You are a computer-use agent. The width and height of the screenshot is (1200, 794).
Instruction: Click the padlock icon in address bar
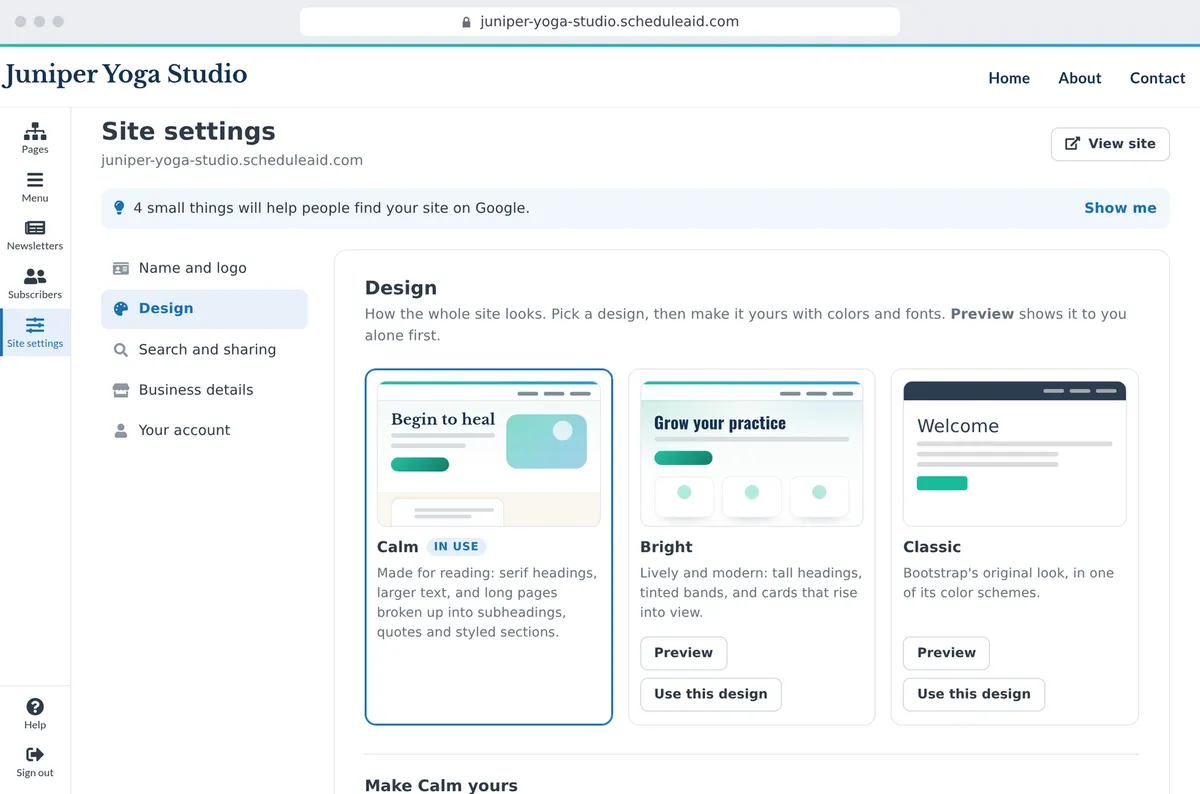pyautogui.click(x=466, y=22)
